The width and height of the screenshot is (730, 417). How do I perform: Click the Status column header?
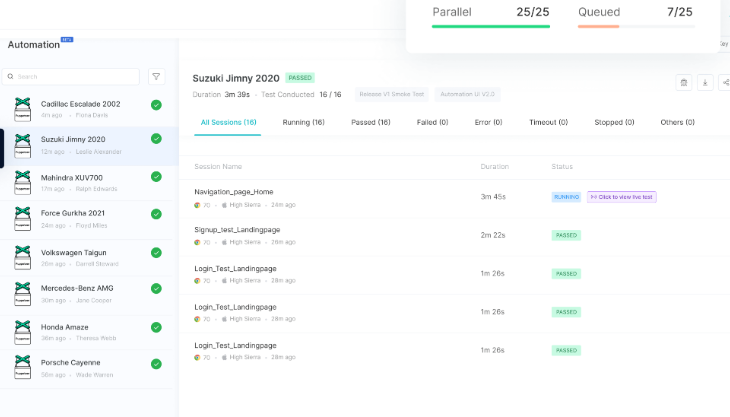coord(562,167)
